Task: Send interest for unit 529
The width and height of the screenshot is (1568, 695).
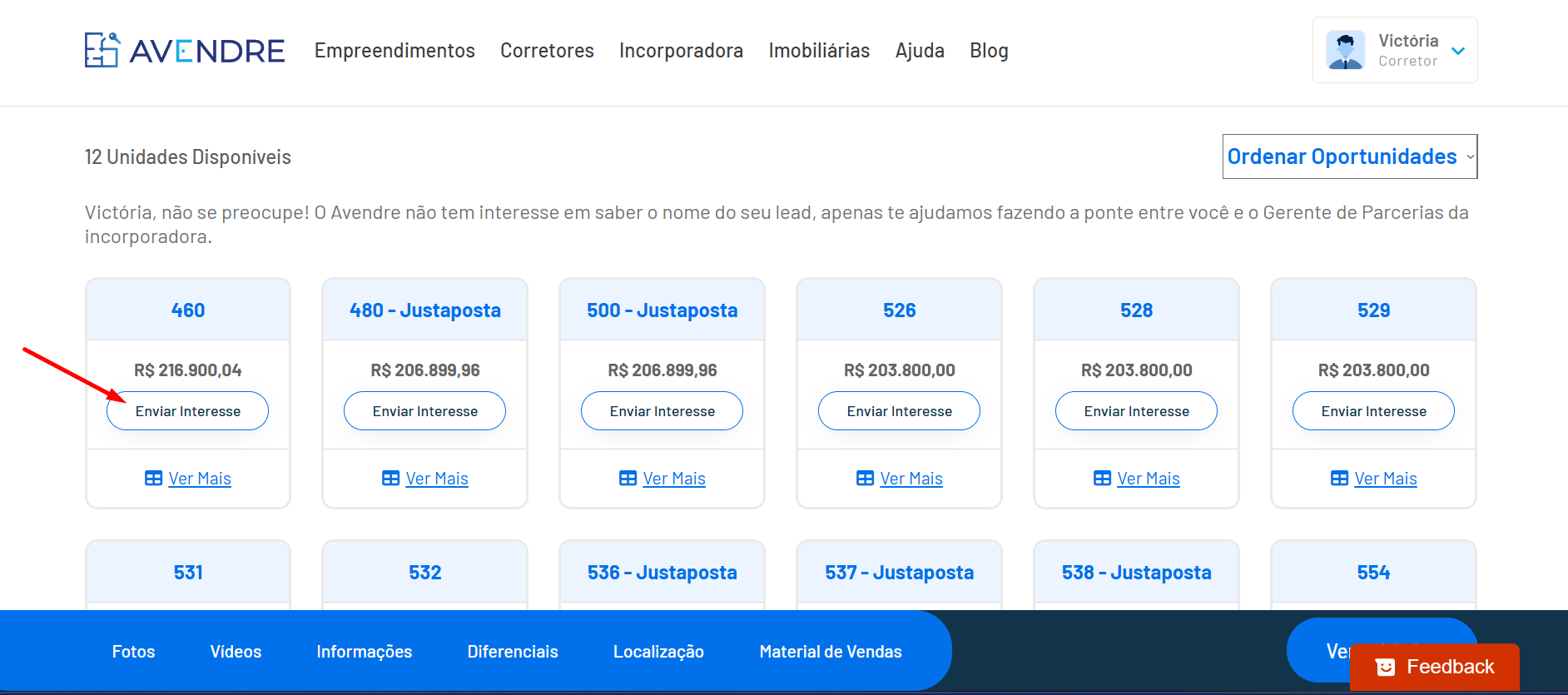Action: [x=1374, y=411]
